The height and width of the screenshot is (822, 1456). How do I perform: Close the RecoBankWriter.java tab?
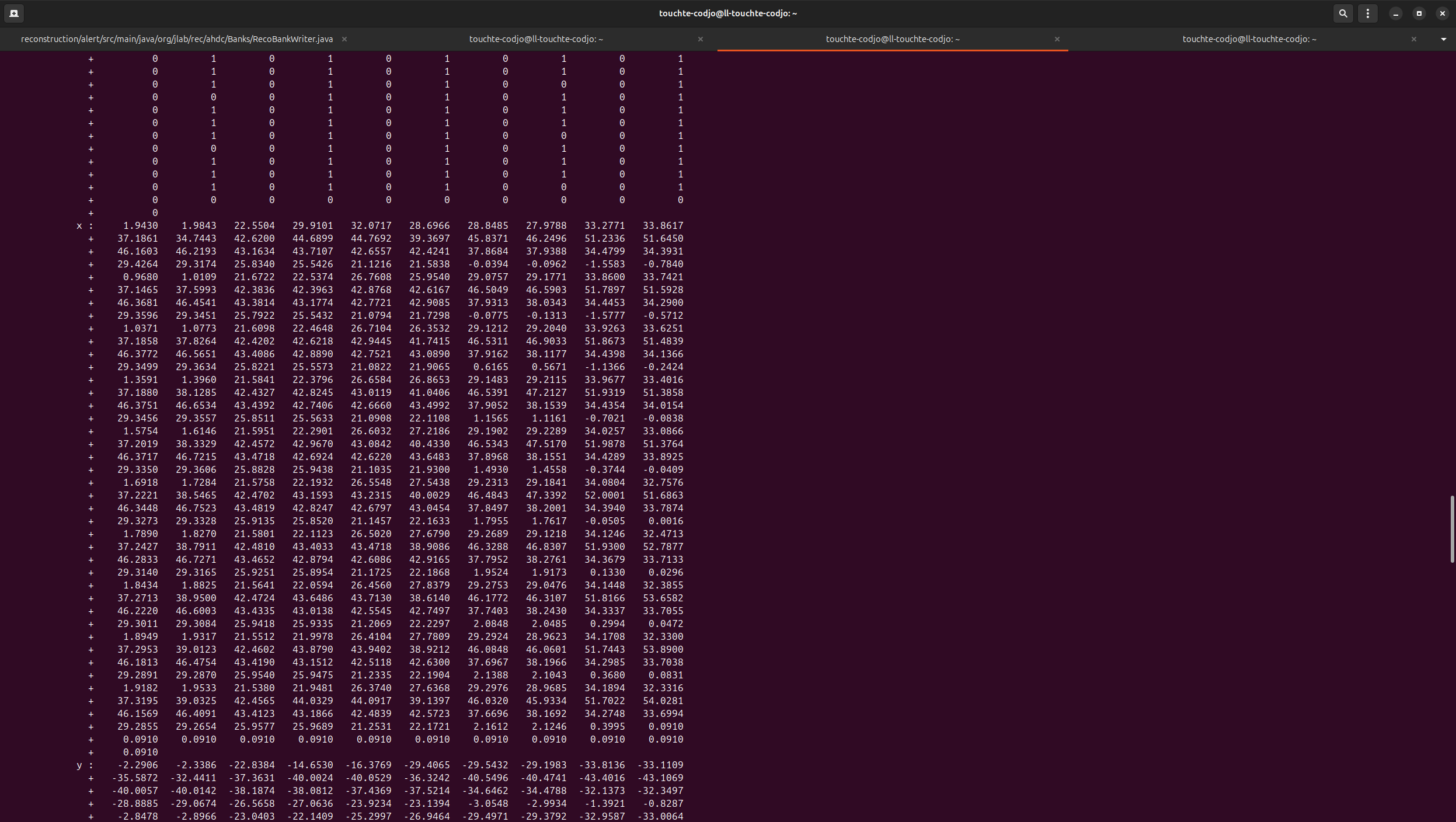(x=345, y=39)
